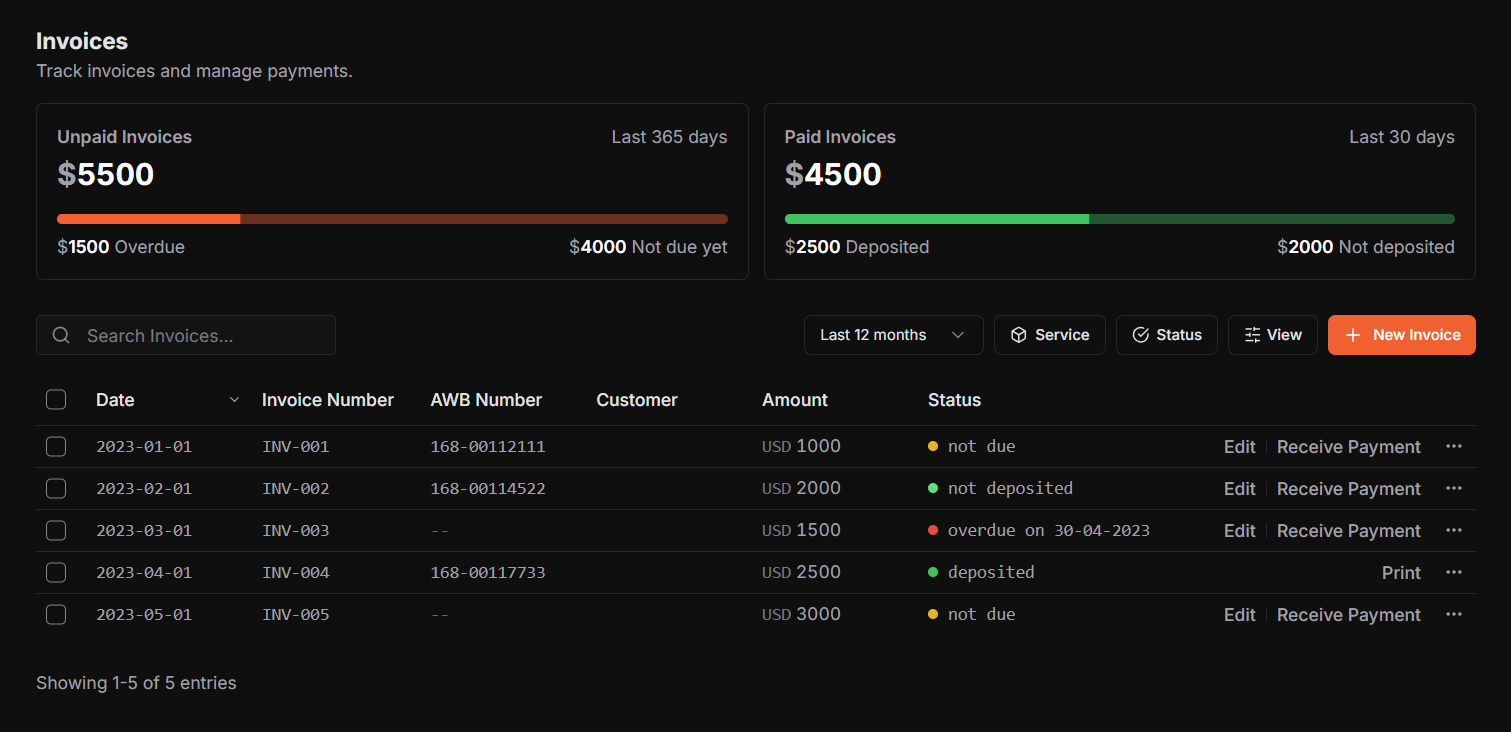Image resolution: width=1511 pixels, height=732 pixels.
Task: Select the checkbox for invoice INV-003
Action: pyautogui.click(x=56, y=530)
